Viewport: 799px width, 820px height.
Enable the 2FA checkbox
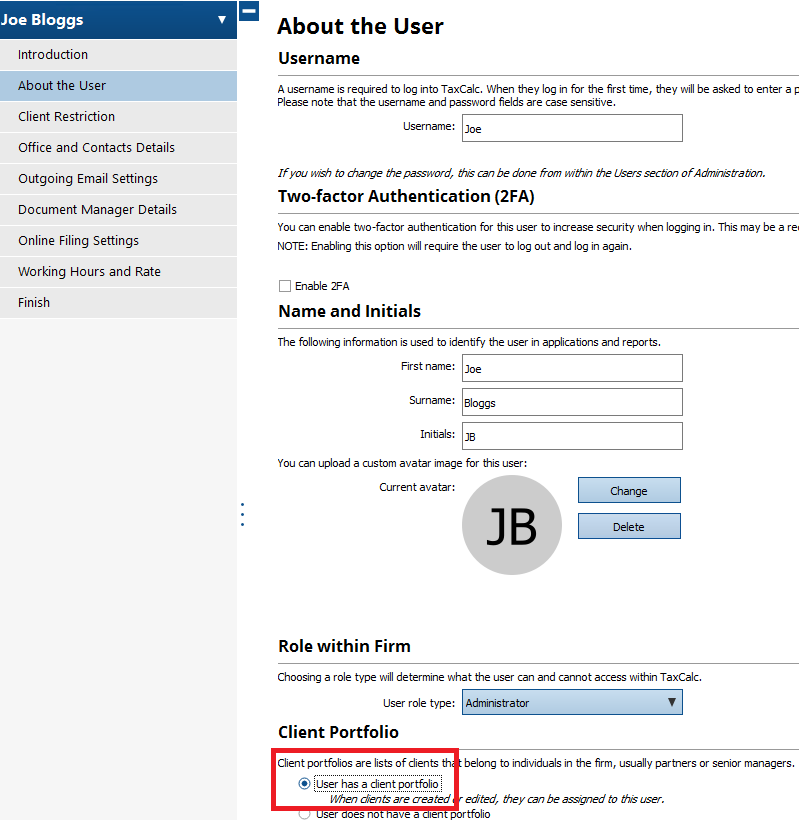coord(285,286)
